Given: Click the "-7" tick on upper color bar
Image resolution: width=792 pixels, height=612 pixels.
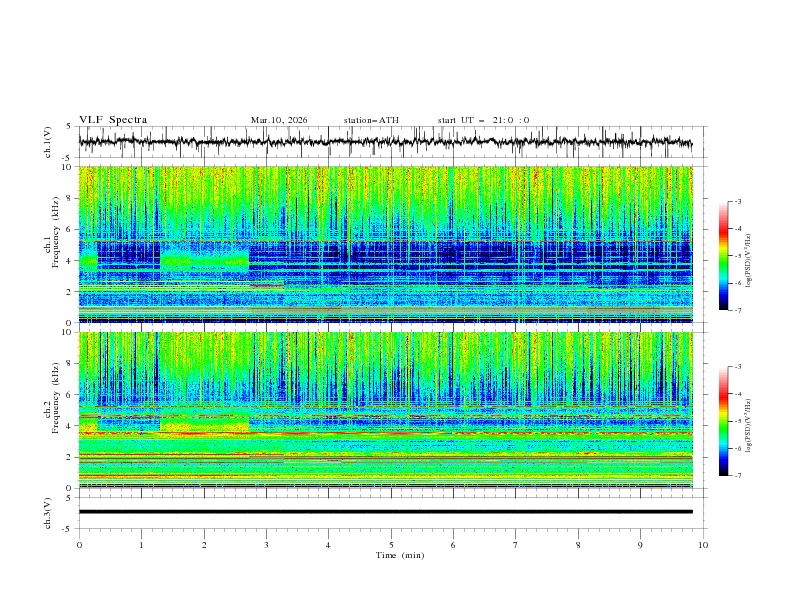Looking at the screenshot, I should [737, 310].
